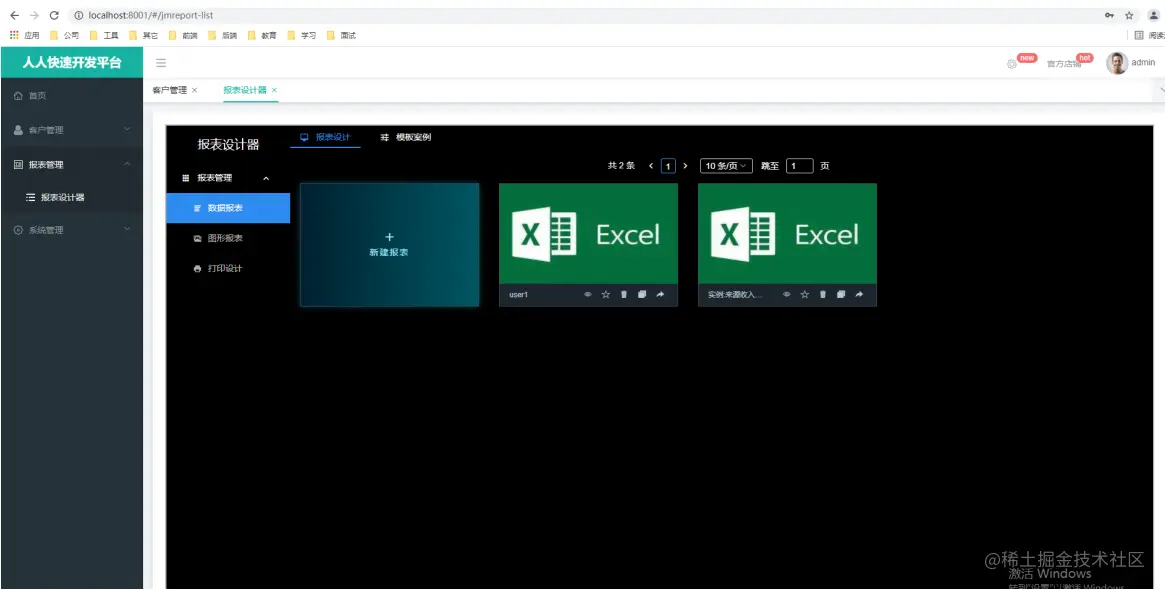Collapse the inner 报表管理 group chevron
Image resolution: width=1165 pixels, height=590 pixels.
(266, 178)
